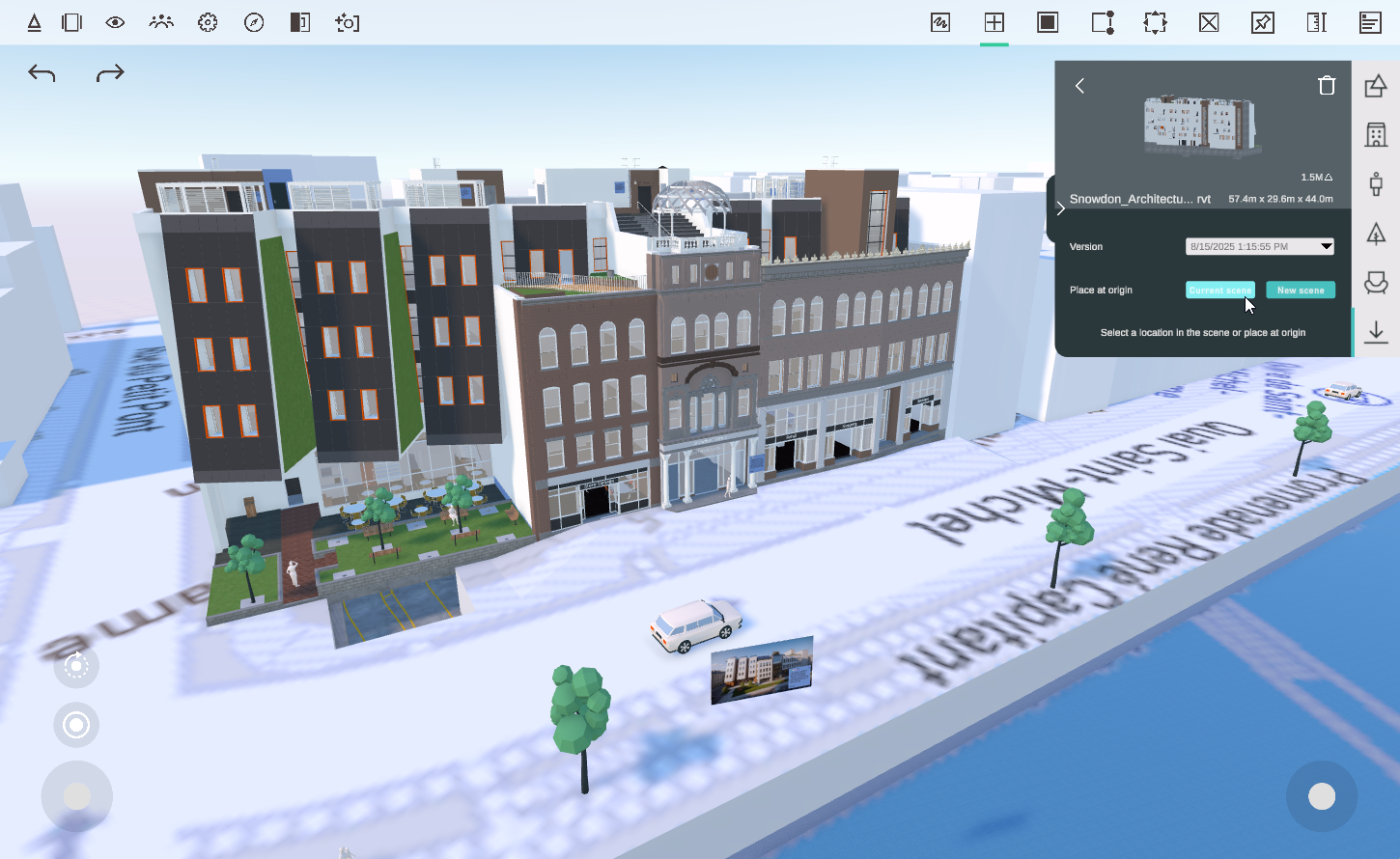Click the left movement joystick
1400x859 pixels.
(x=77, y=796)
